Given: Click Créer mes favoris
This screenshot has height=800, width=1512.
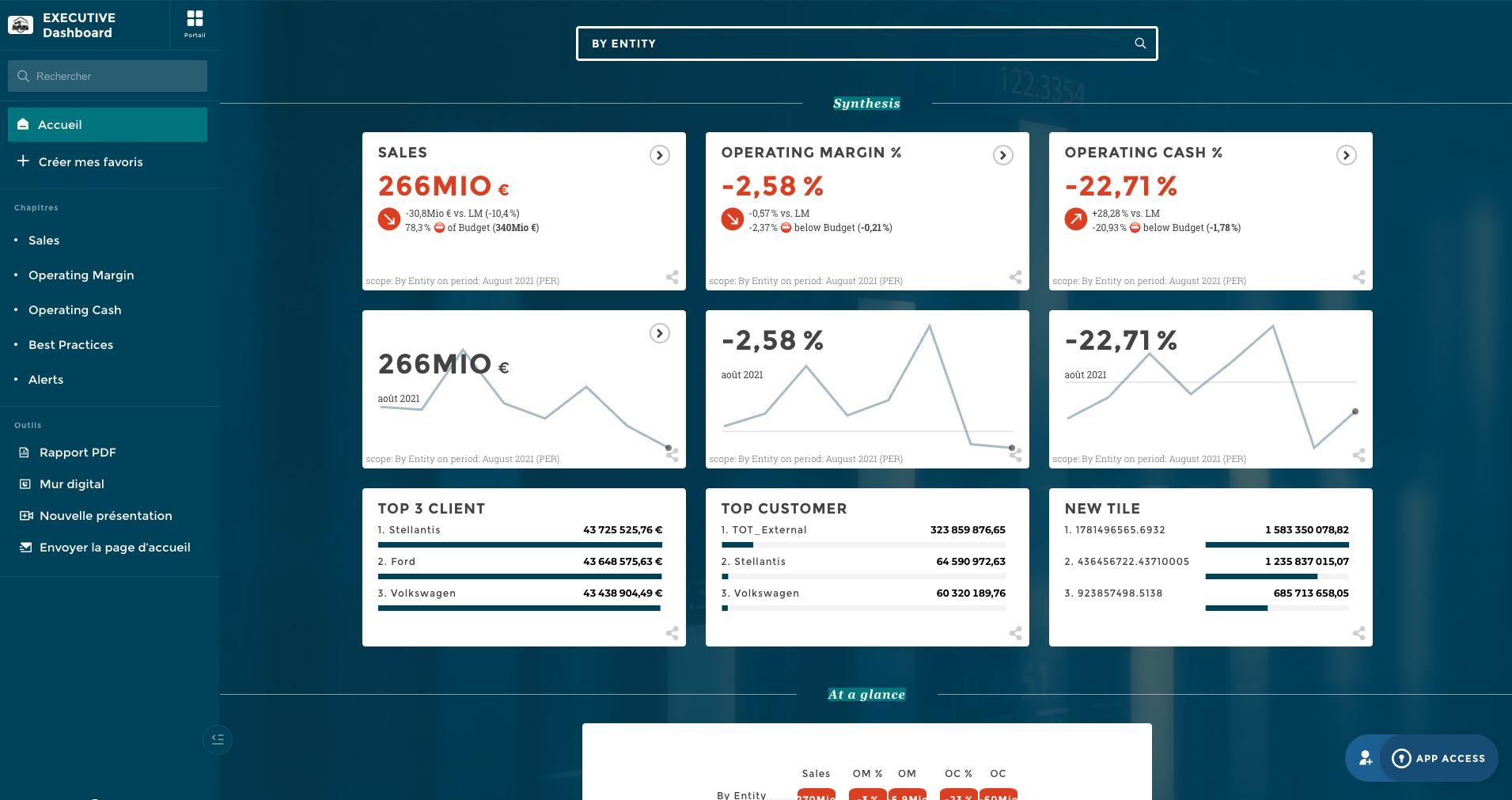Looking at the screenshot, I should tap(90, 162).
